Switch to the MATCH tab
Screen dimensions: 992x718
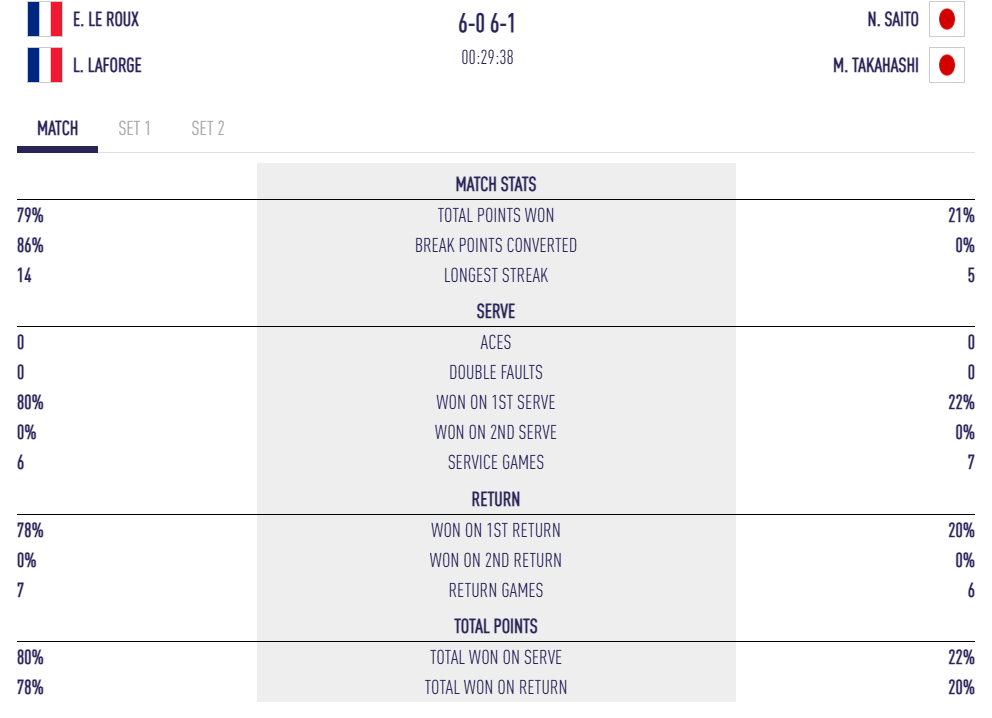point(57,129)
